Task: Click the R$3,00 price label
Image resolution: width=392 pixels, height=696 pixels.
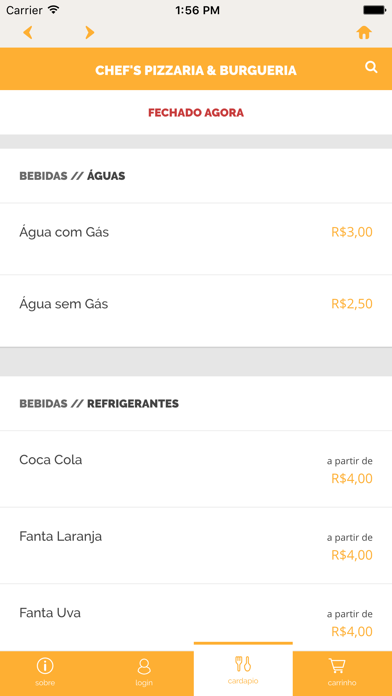Action: (352, 232)
